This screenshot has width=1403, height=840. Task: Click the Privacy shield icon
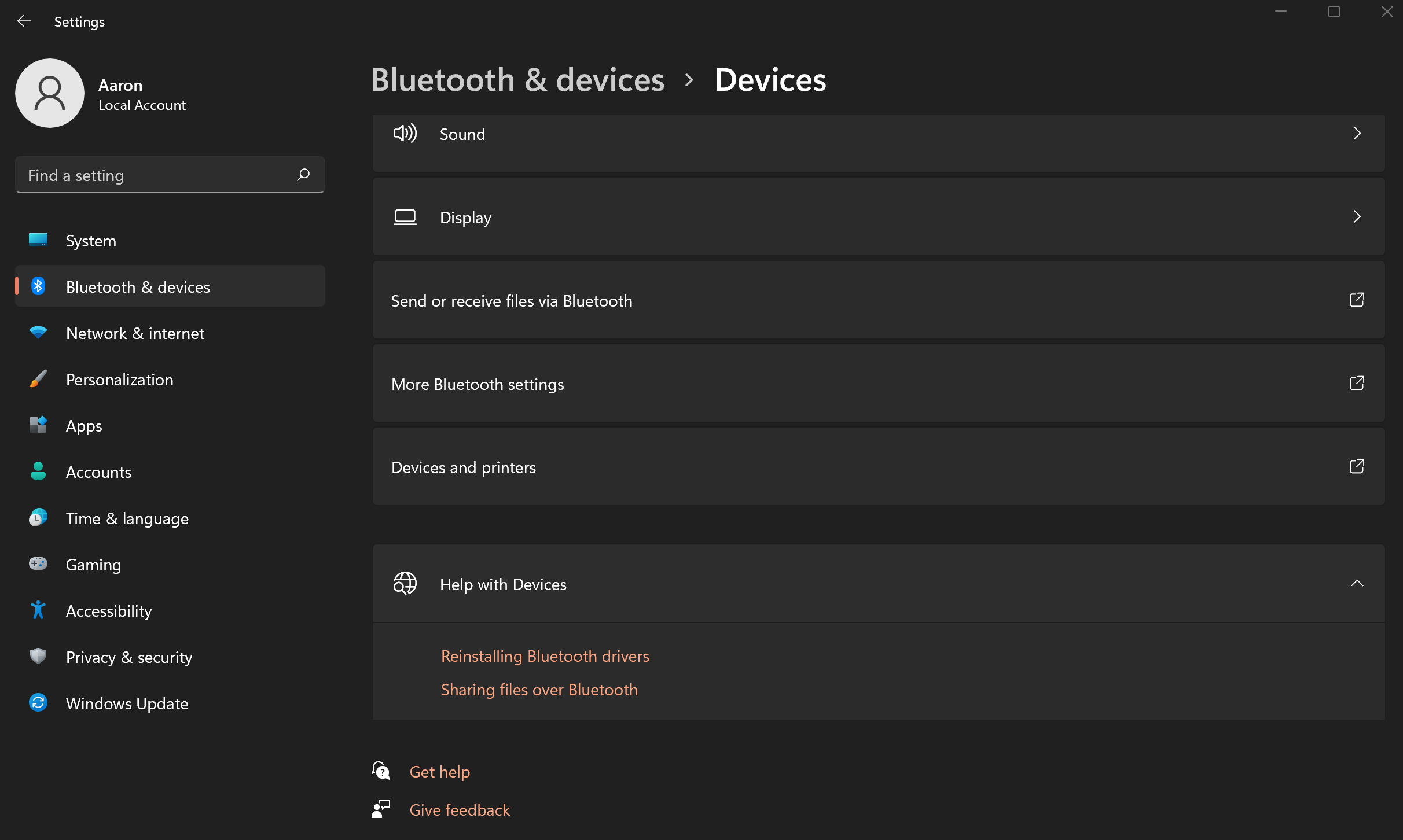38,657
